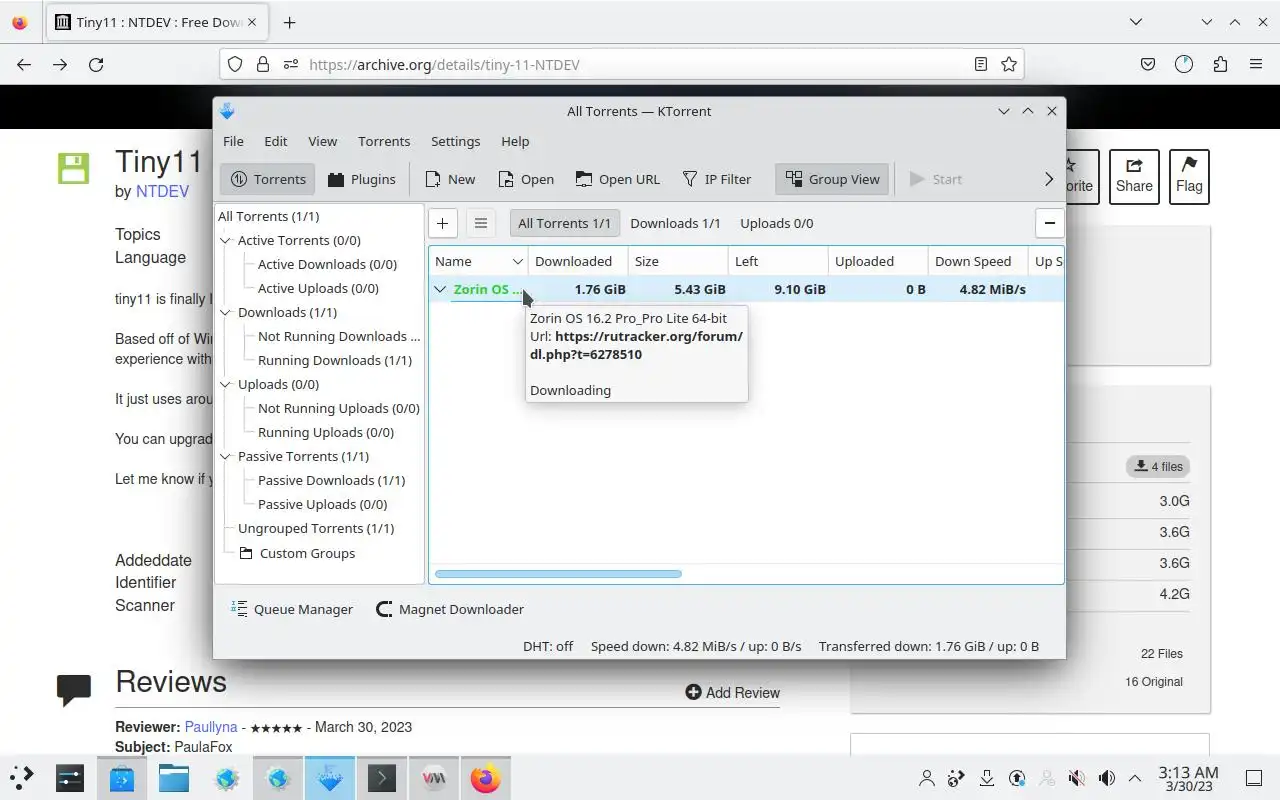The image size is (1280, 800).
Task: Click the horizontal scrollbar in torrent list
Action: pos(558,574)
